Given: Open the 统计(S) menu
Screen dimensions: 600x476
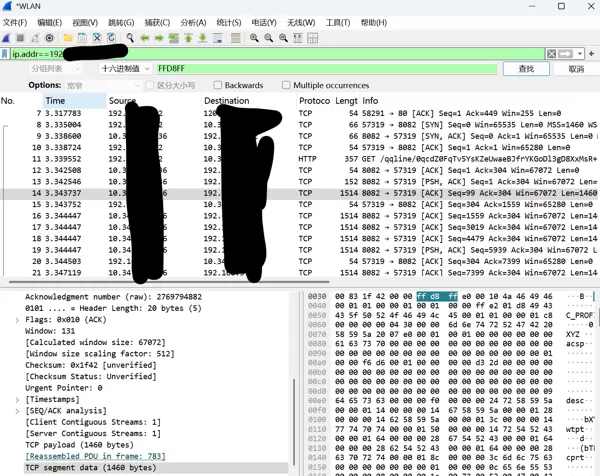Looking at the screenshot, I should 229,22.
